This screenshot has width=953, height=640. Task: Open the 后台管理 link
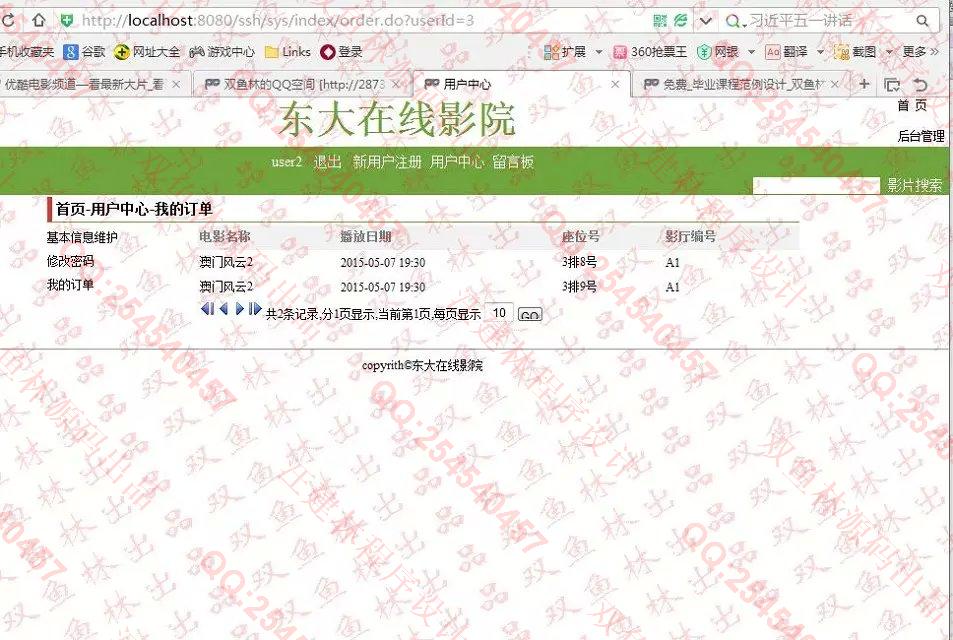click(921, 136)
